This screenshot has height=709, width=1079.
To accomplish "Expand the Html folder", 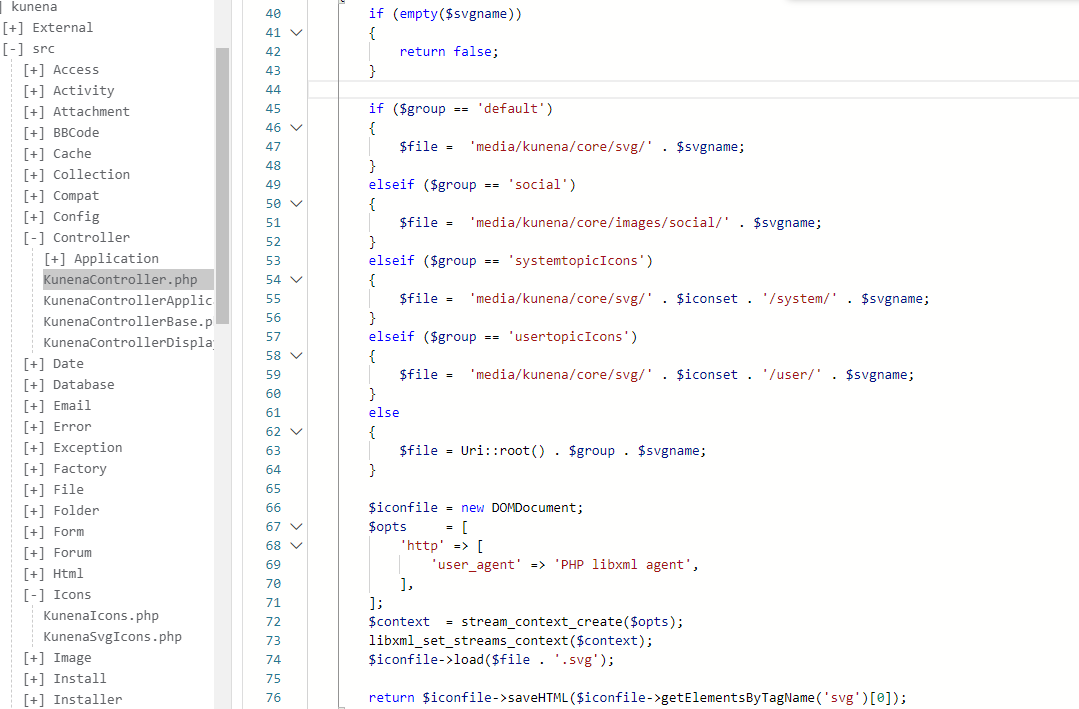I will [34, 574].
